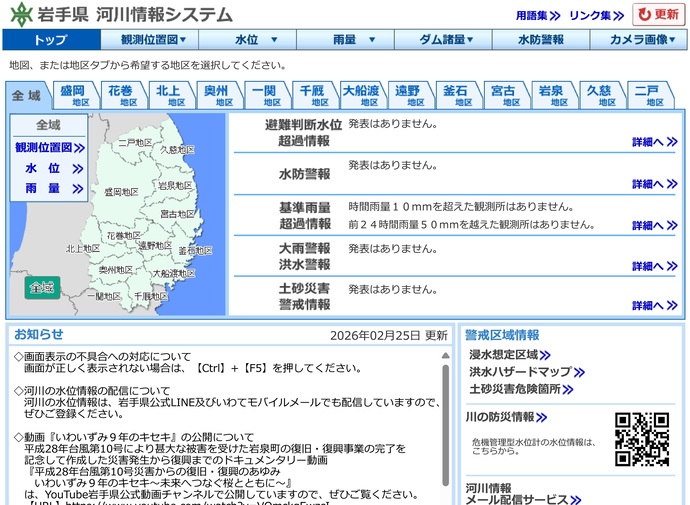The width and height of the screenshot is (690, 505).
Task: Switch to the 奥州地区 tab
Action: (218, 95)
